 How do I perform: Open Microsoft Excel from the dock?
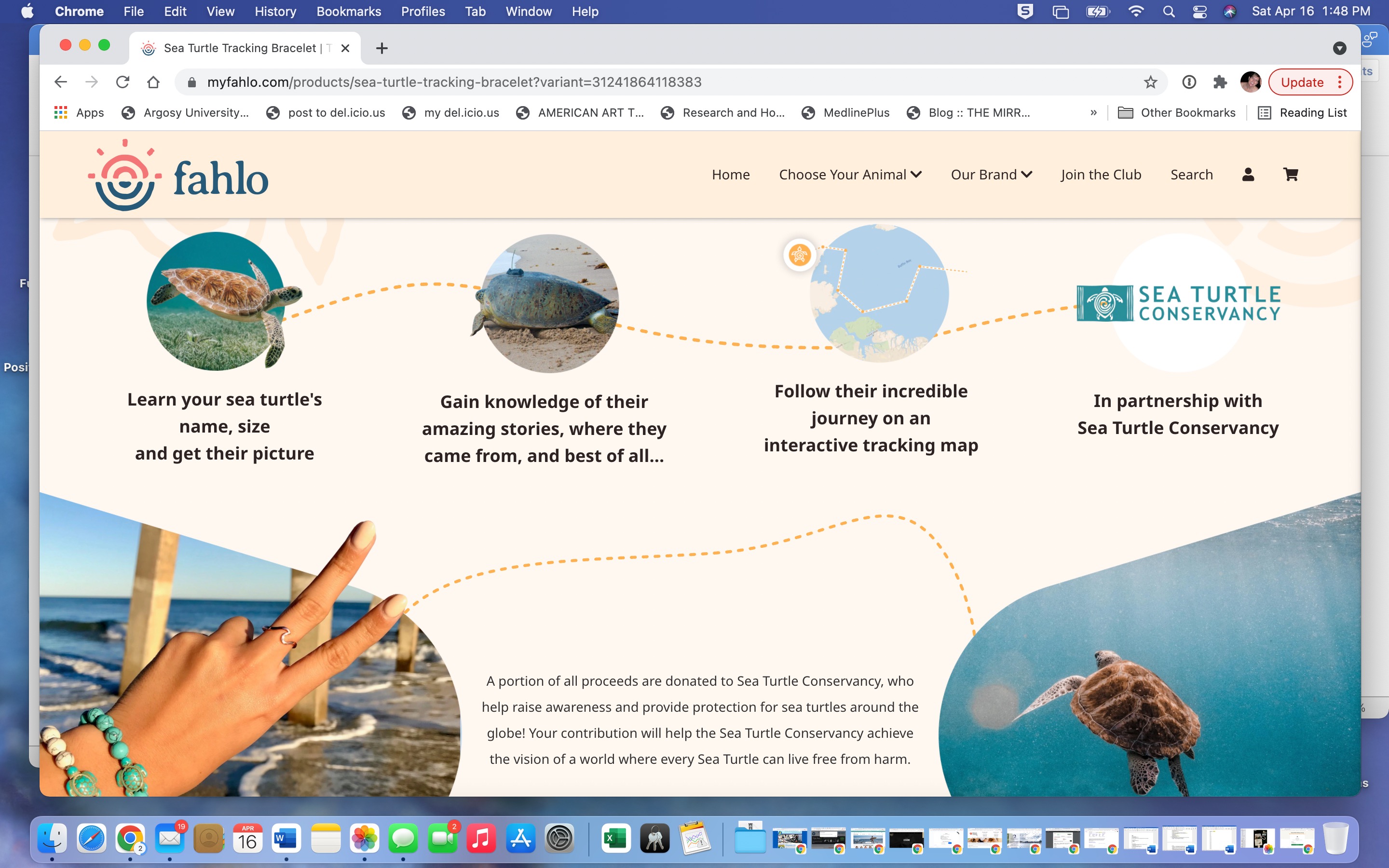(615, 839)
